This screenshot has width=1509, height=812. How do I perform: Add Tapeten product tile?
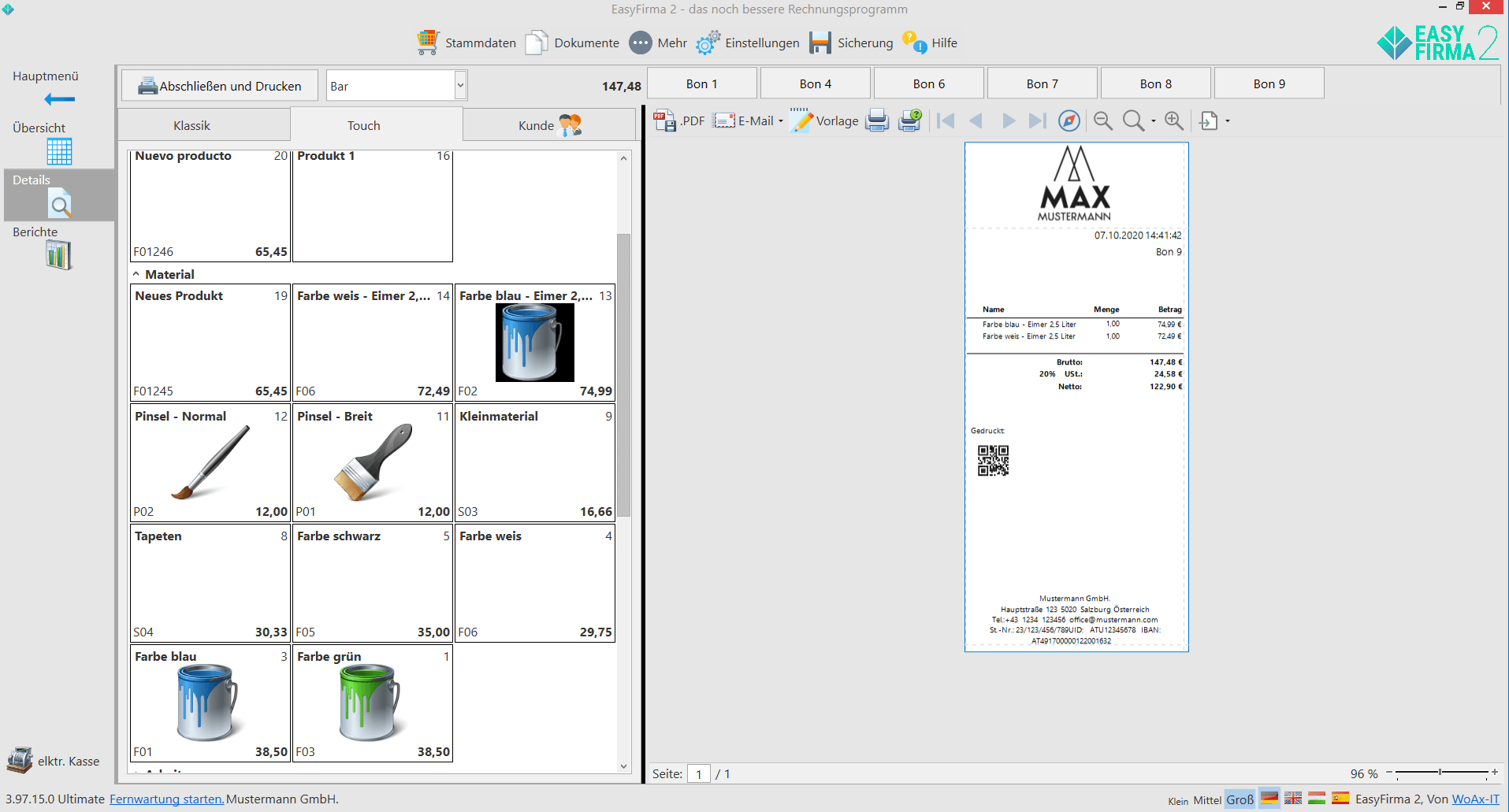pos(210,583)
